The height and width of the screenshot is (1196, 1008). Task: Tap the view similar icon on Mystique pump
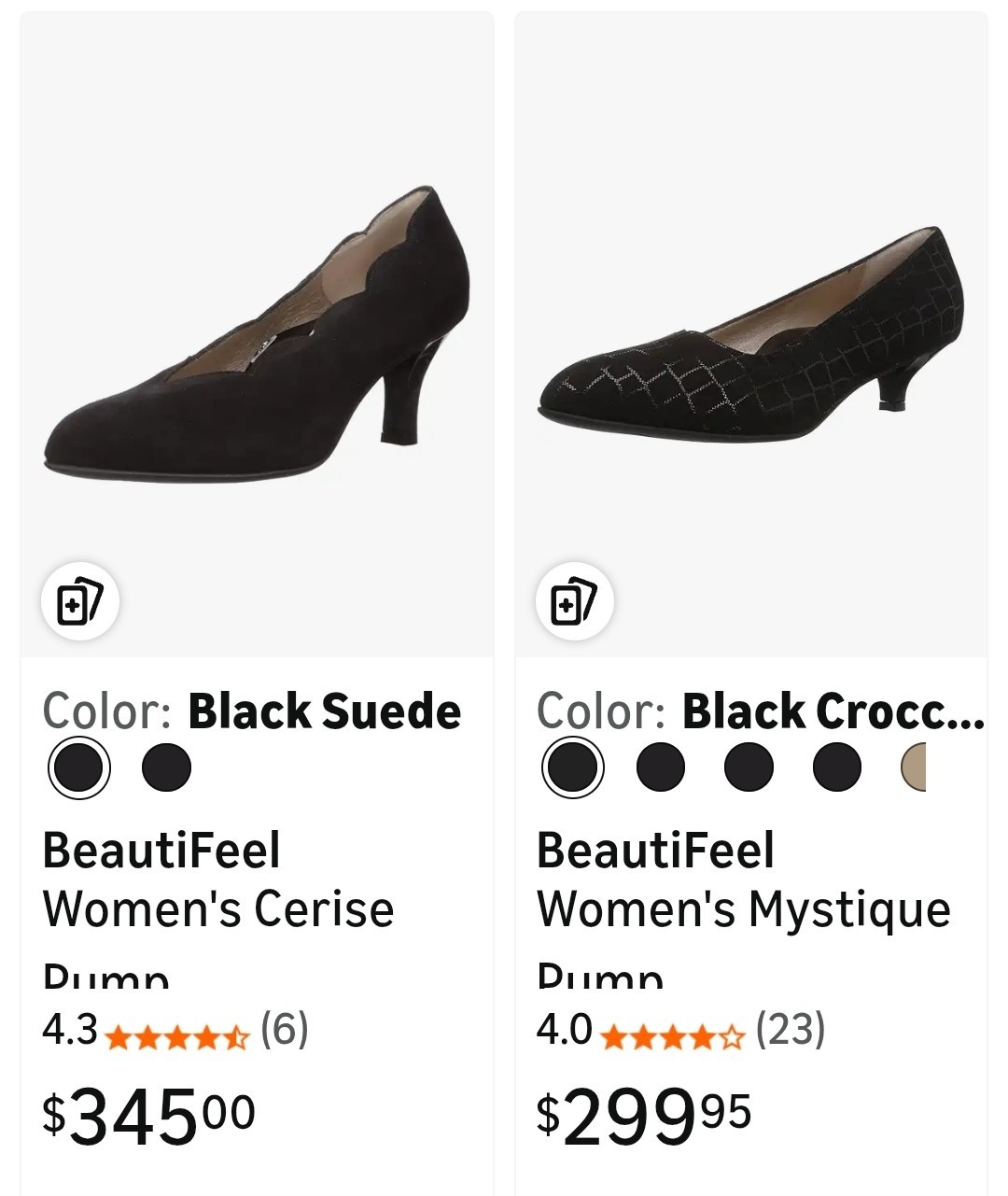coord(574,602)
